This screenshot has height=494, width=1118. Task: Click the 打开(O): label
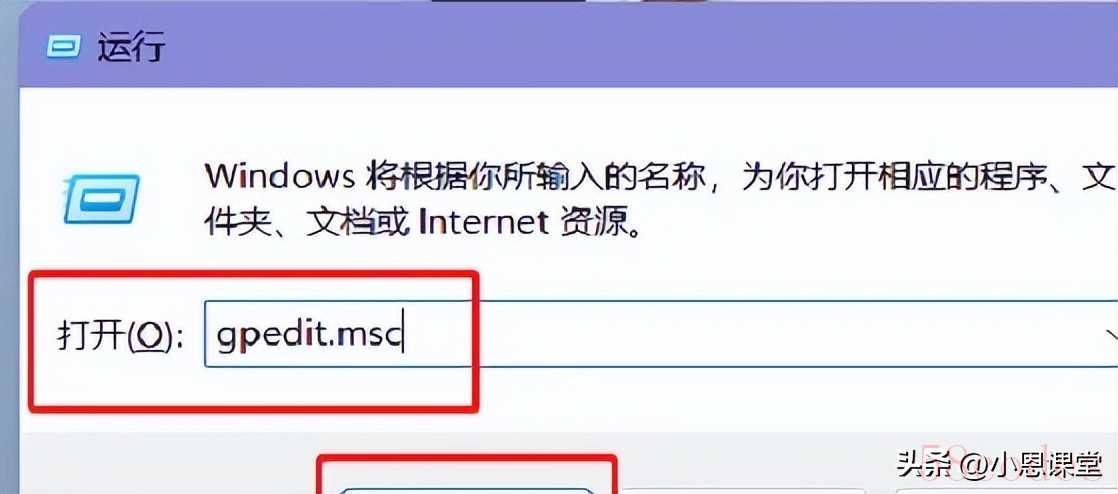pyautogui.click(x=120, y=334)
